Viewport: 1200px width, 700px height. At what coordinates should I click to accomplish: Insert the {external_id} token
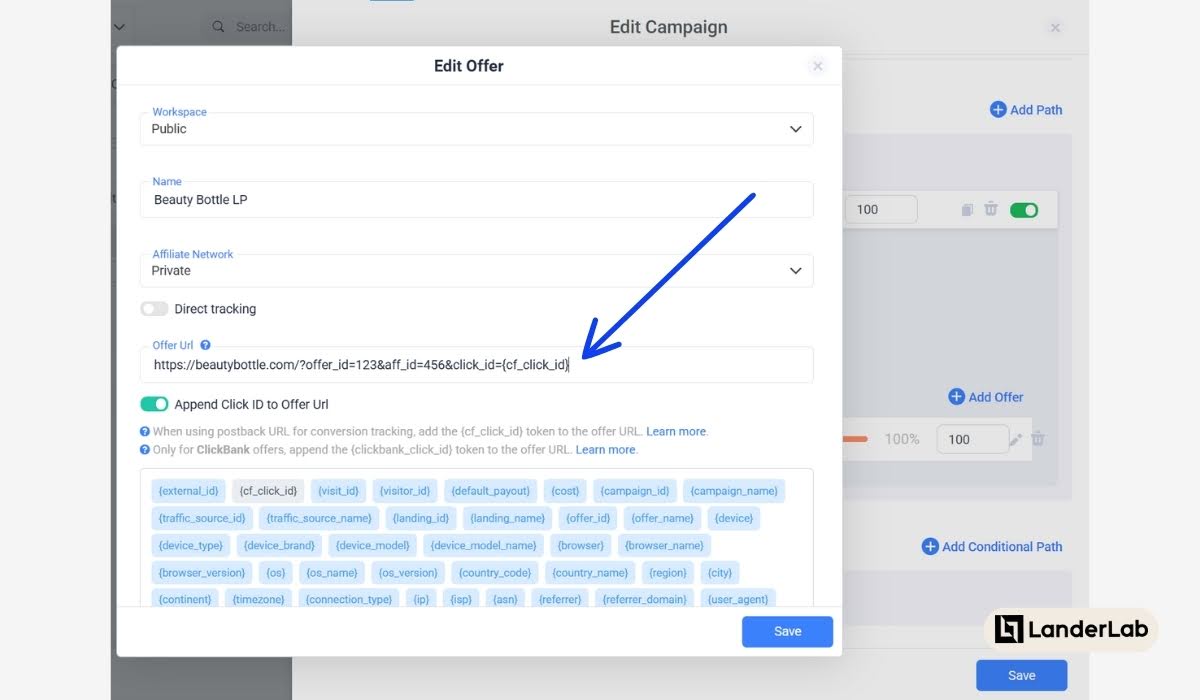click(x=188, y=491)
